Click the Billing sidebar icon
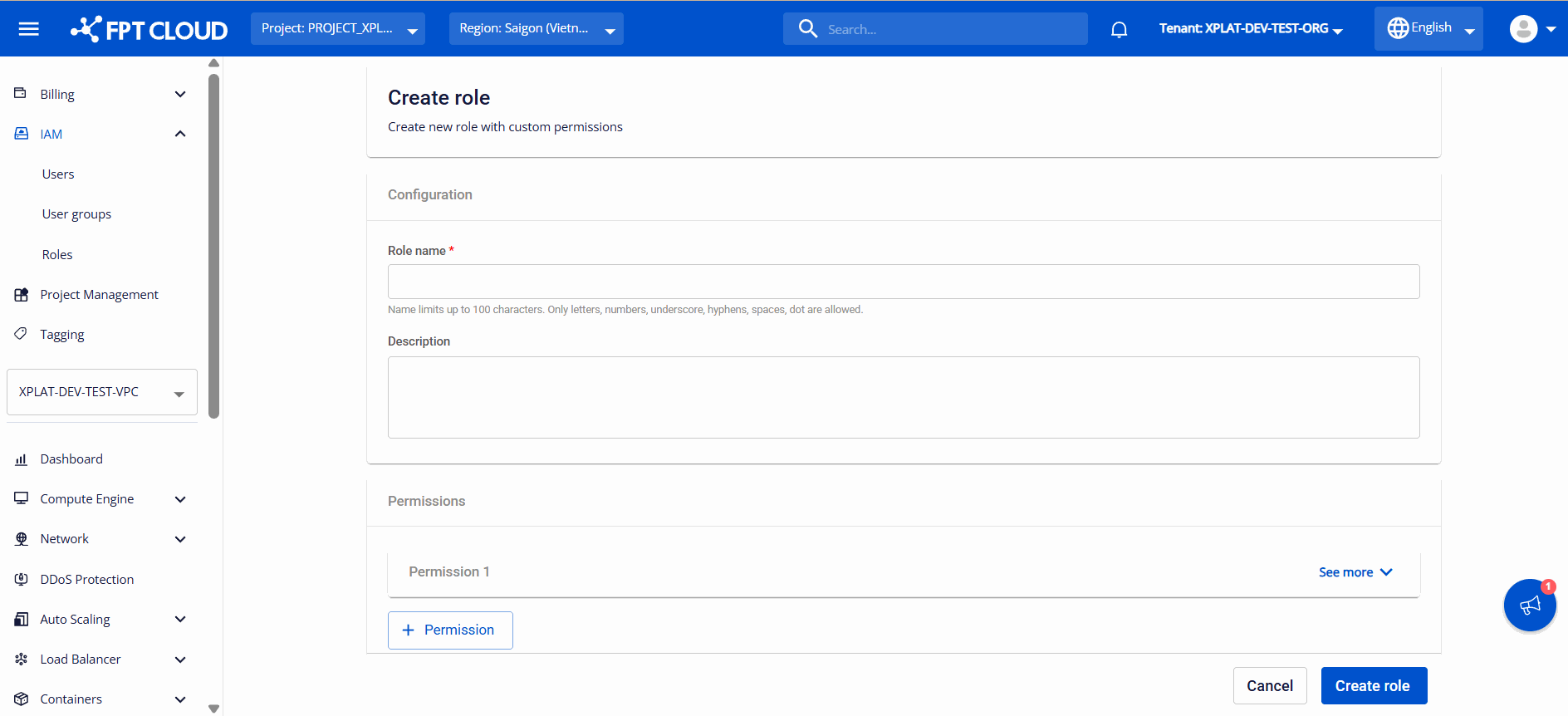 [21, 93]
